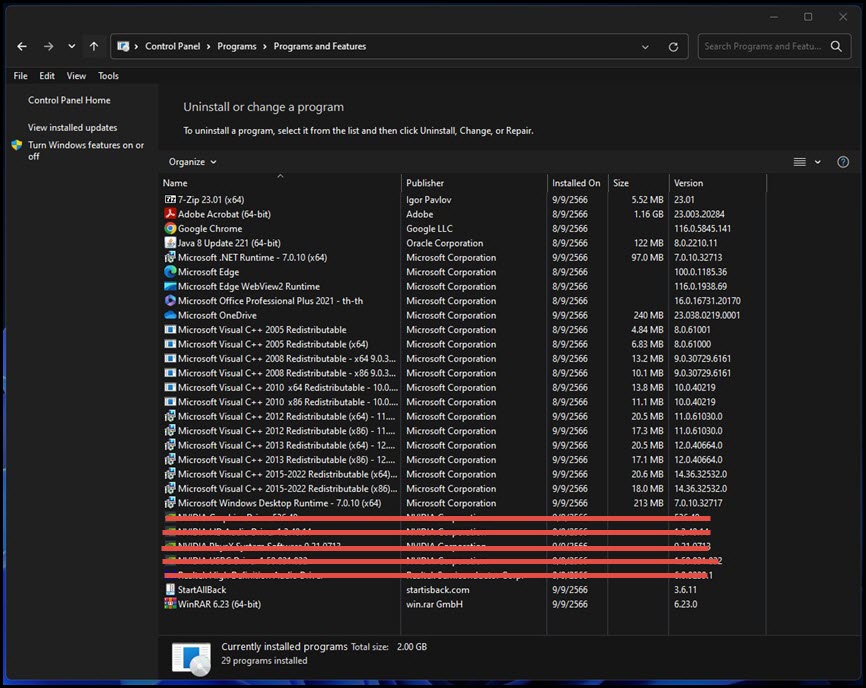This screenshot has width=866, height=688.
Task: Open the recent locations dropdown arrow
Action: click(x=71, y=46)
